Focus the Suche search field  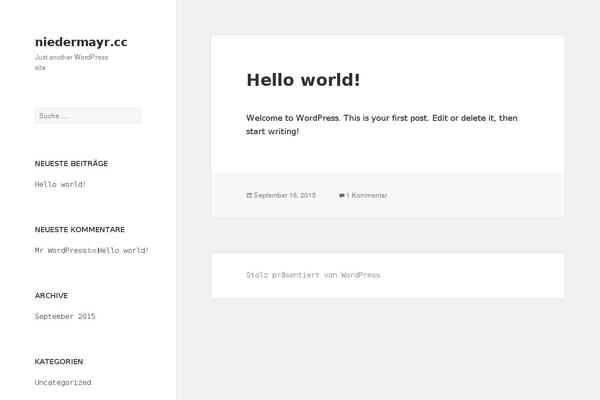[88, 116]
